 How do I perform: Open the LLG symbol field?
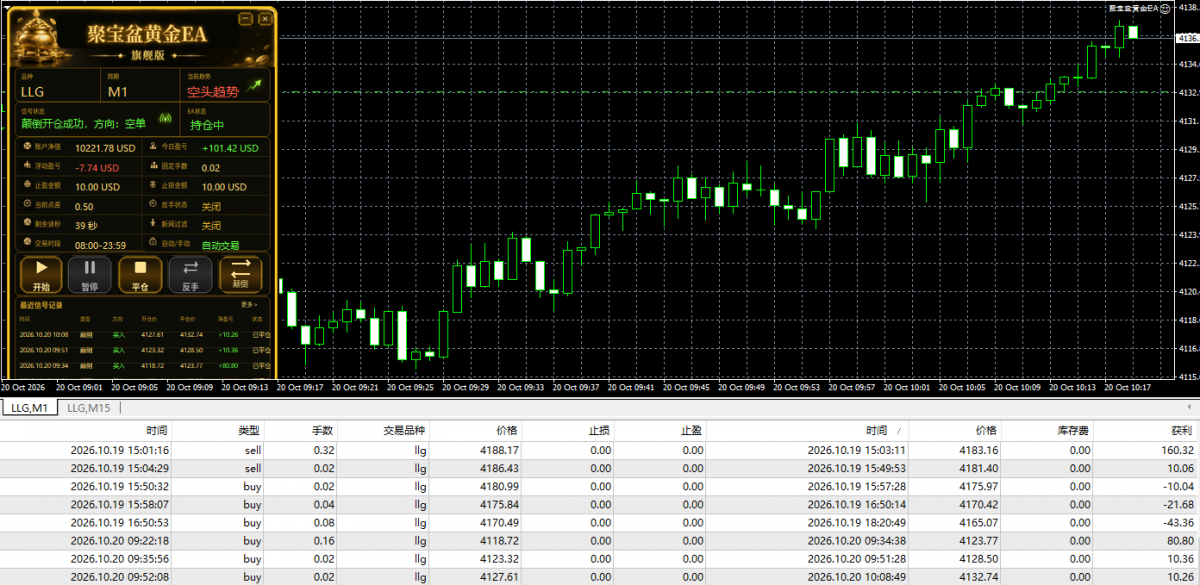[x=58, y=86]
